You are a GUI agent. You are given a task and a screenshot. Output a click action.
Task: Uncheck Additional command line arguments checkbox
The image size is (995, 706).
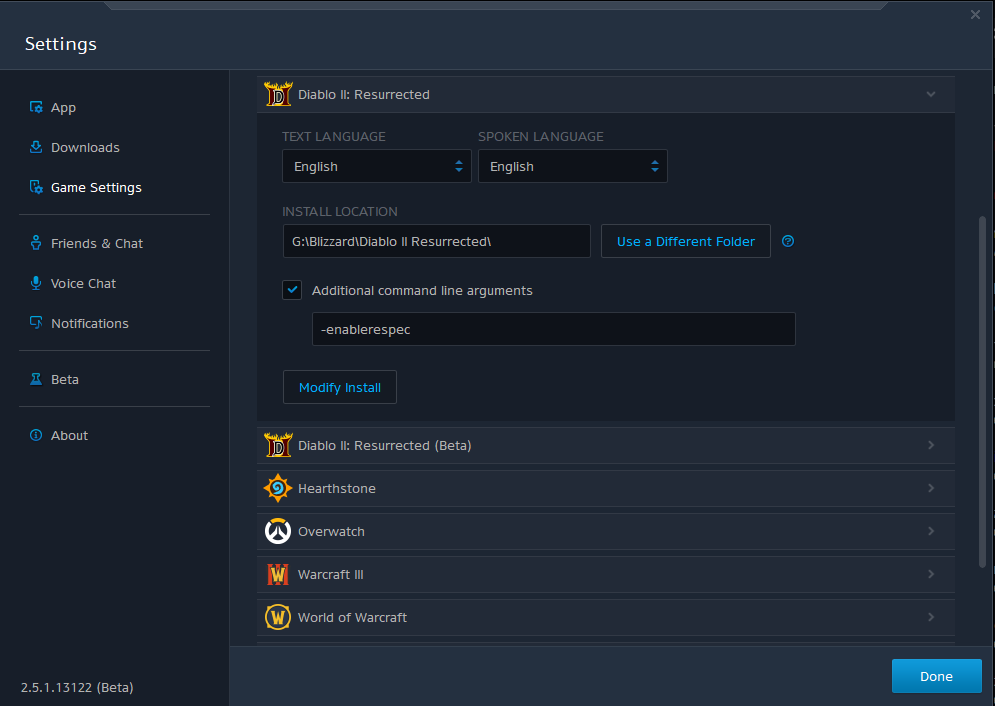pyautogui.click(x=292, y=290)
